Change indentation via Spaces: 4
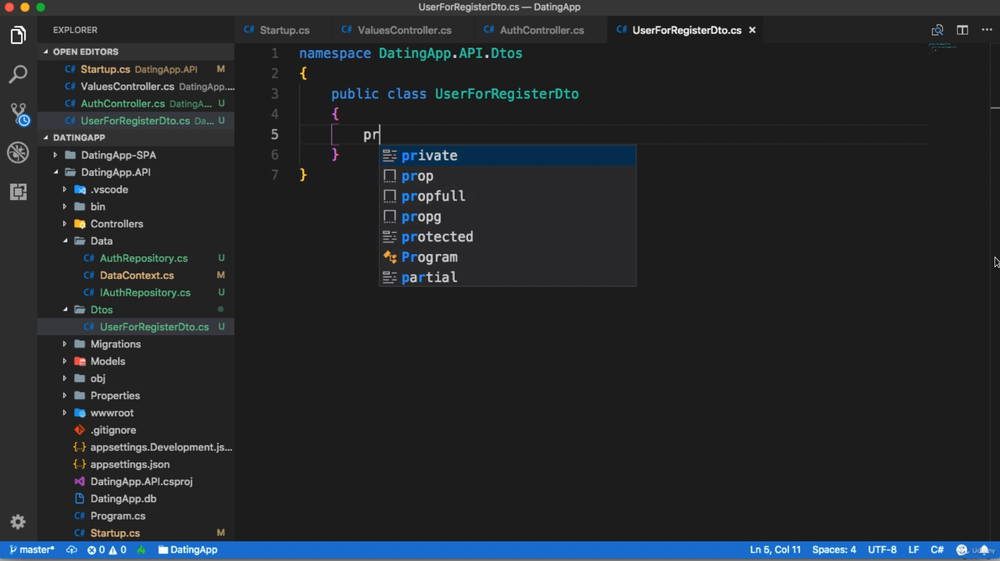This screenshot has height=561, width=1000. pos(834,550)
